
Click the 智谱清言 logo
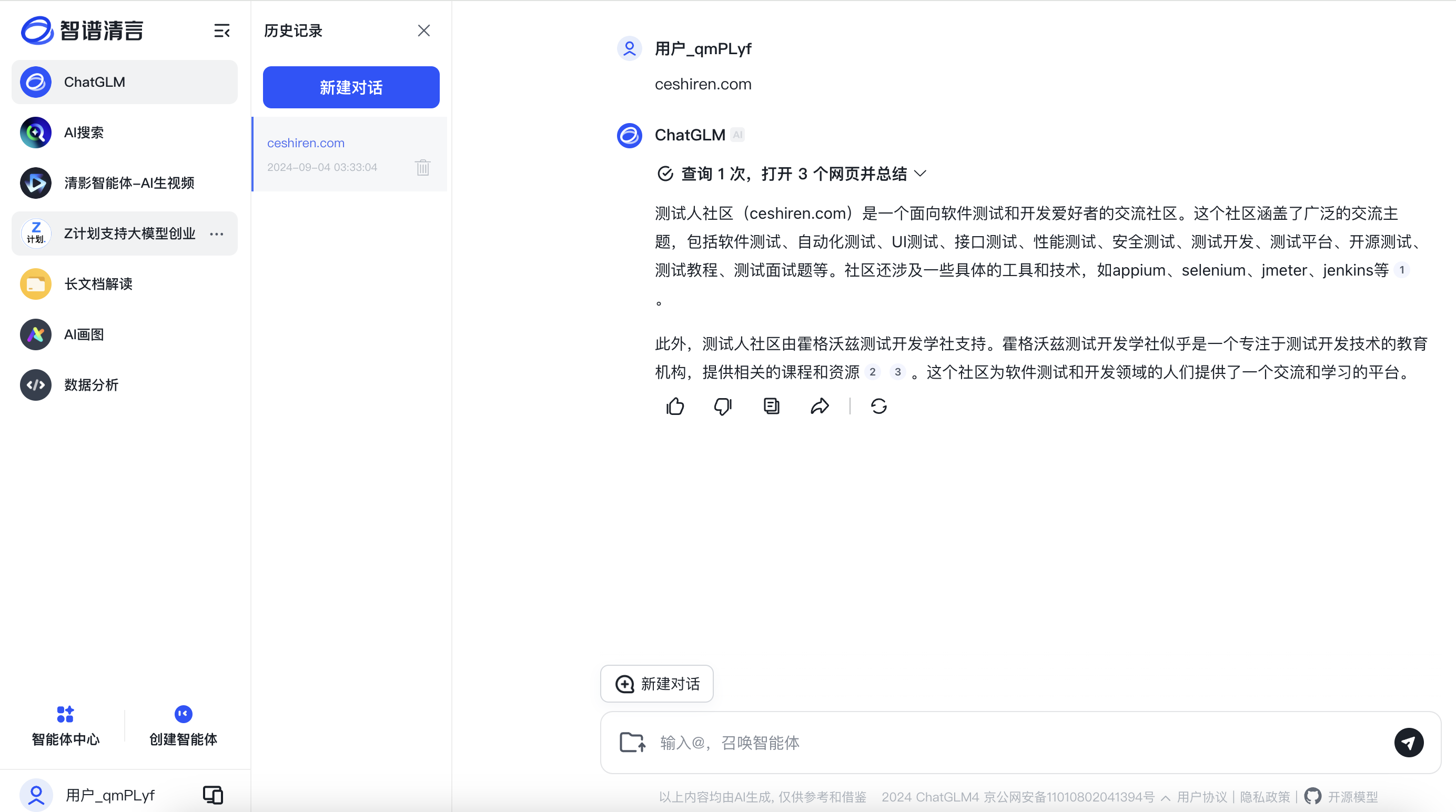coord(82,31)
